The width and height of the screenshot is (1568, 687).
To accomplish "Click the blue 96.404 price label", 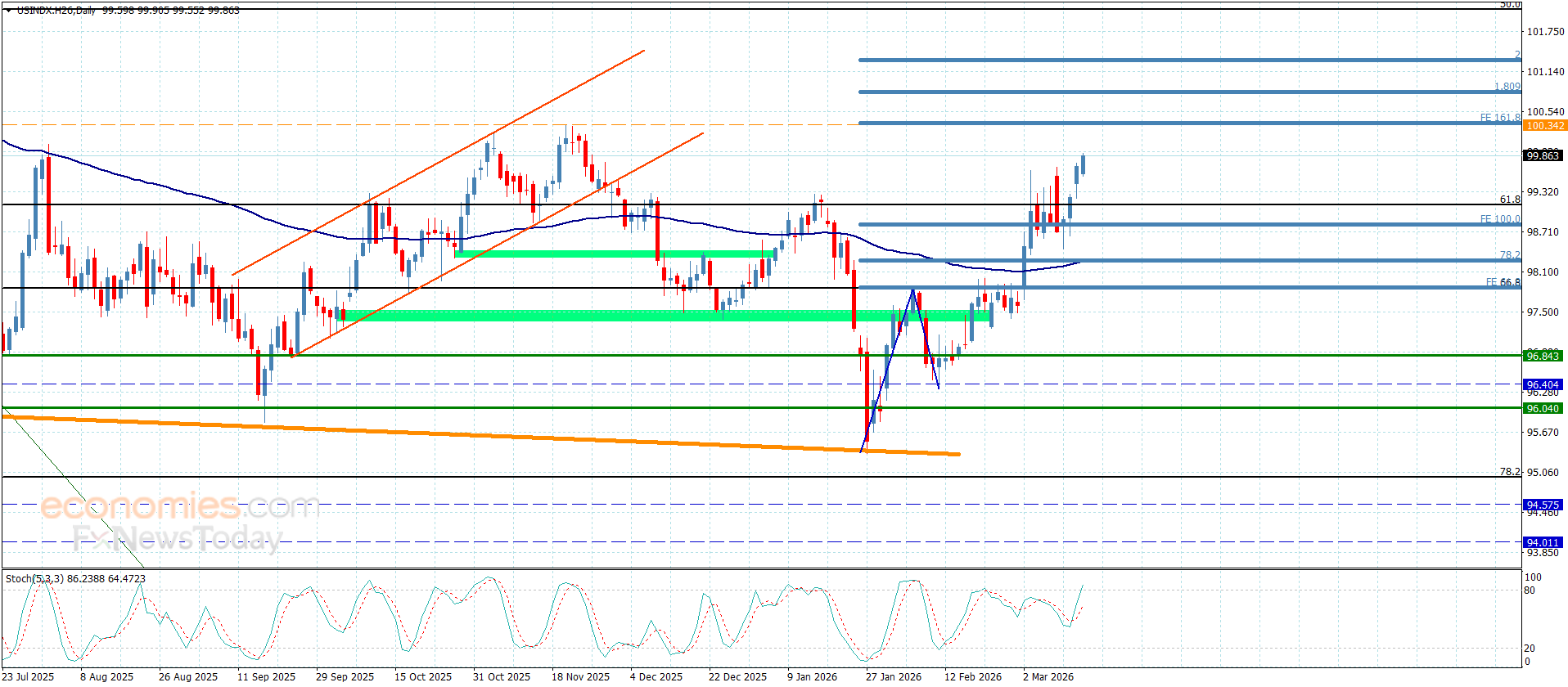I will click(1543, 384).
